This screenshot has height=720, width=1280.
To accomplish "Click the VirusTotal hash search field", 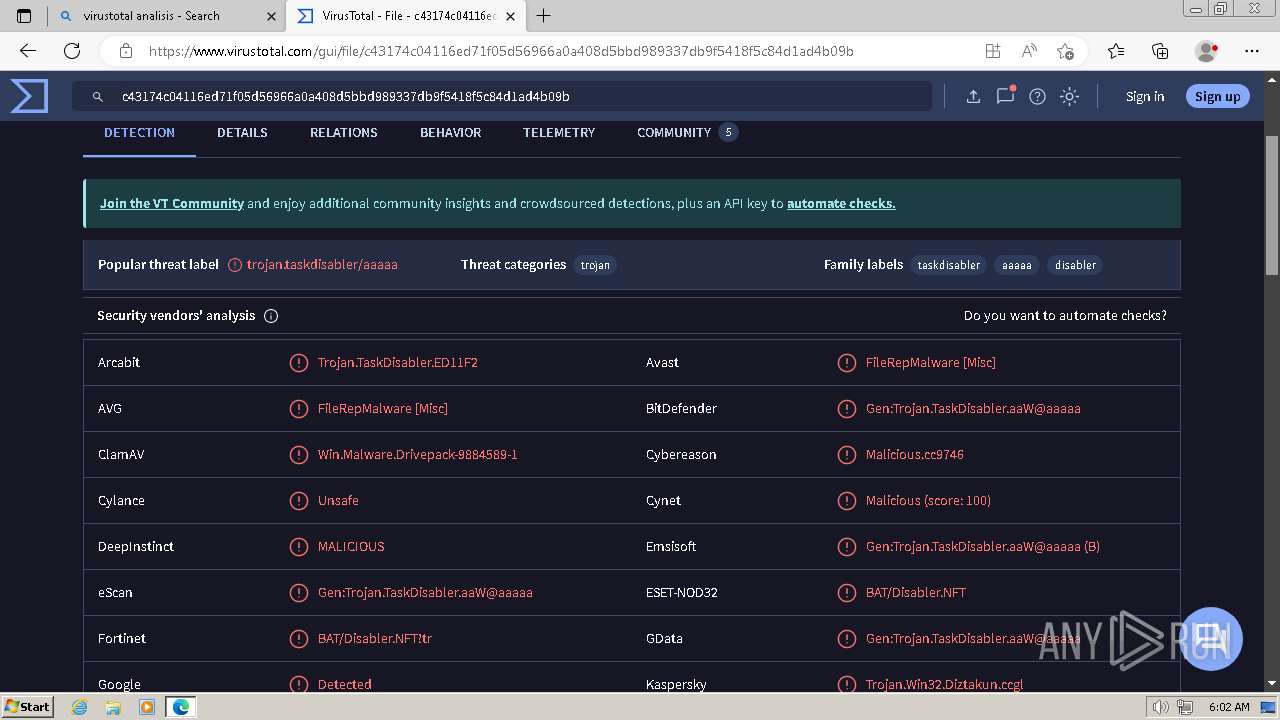I will point(502,97).
